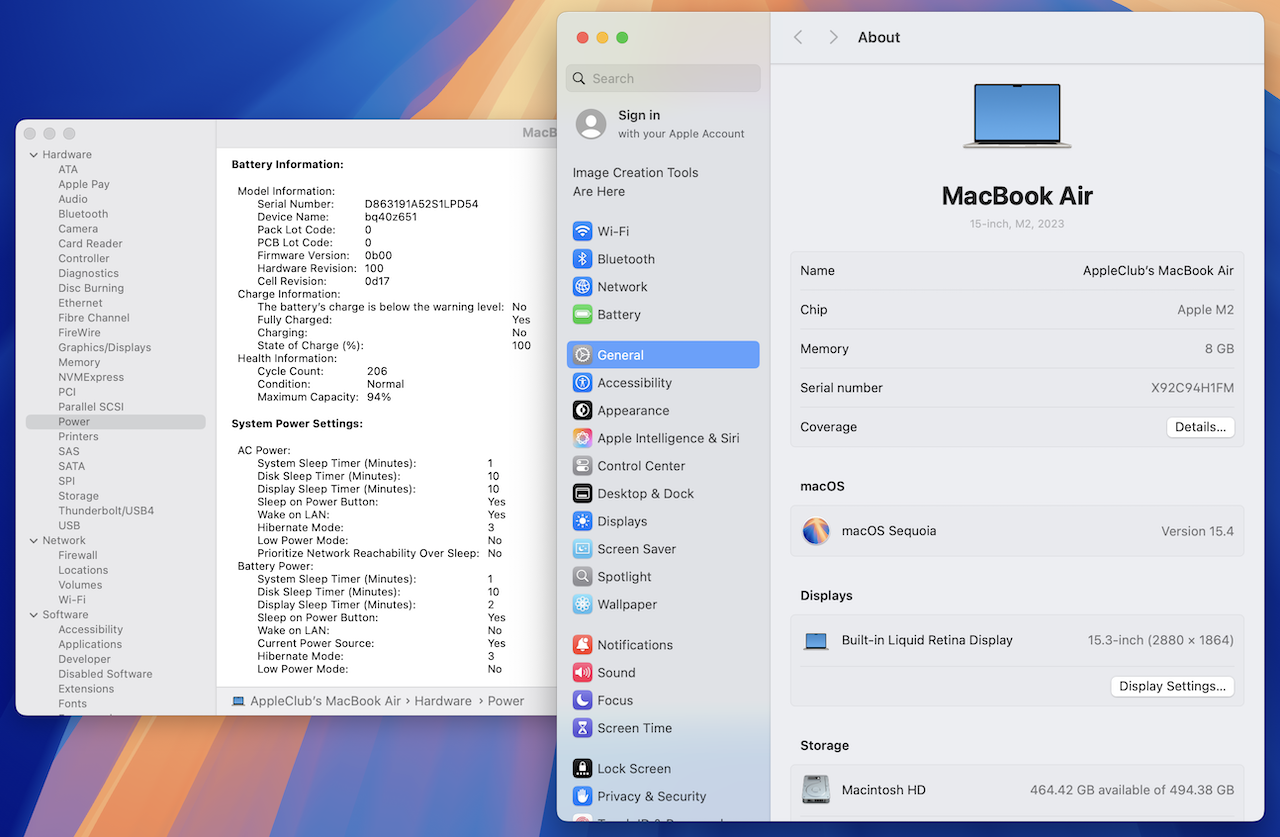Click the Search field in System Settings
The height and width of the screenshot is (837, 1280).
[x=663, y=78]
